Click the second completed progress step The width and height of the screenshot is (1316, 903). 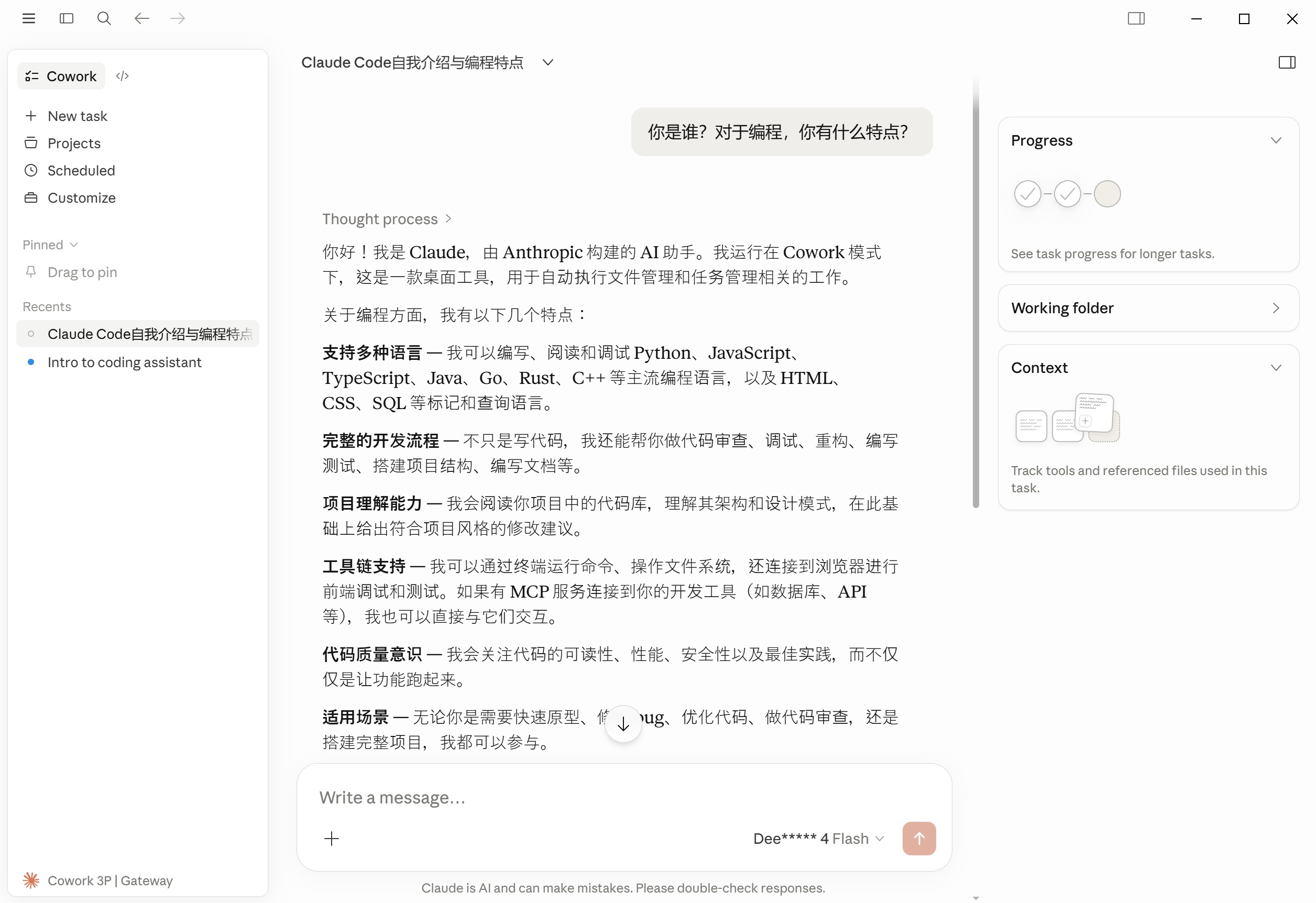tap(1067, 194)
